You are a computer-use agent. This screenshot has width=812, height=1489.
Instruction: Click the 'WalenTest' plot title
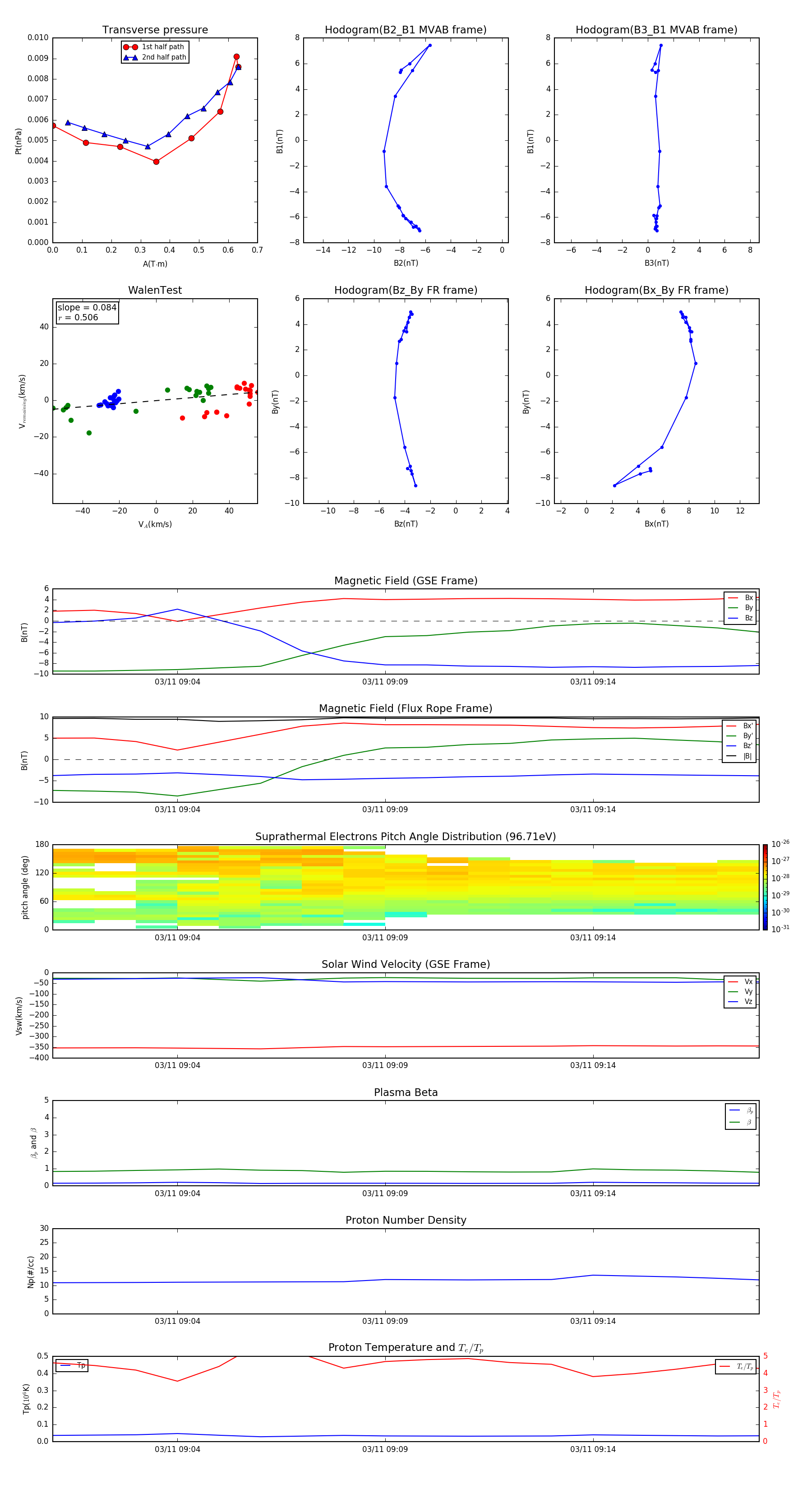[155, 290]
